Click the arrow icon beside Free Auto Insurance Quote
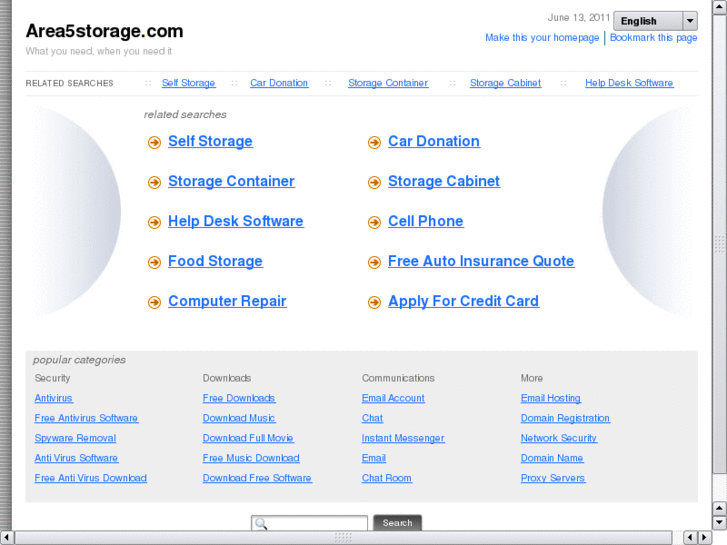Viewport: 727px width, 545px height. point(374,263)
